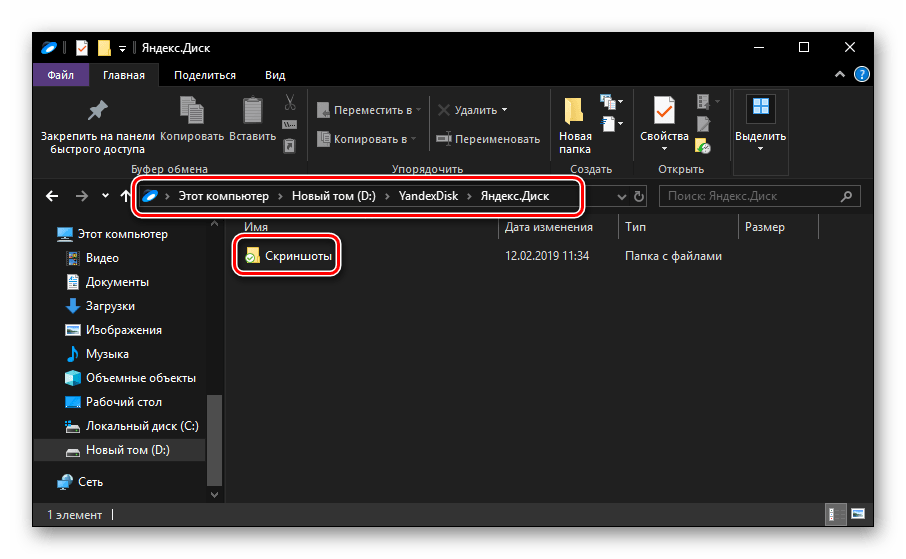Click sidebar scroll up arrow

coord(214,224)
